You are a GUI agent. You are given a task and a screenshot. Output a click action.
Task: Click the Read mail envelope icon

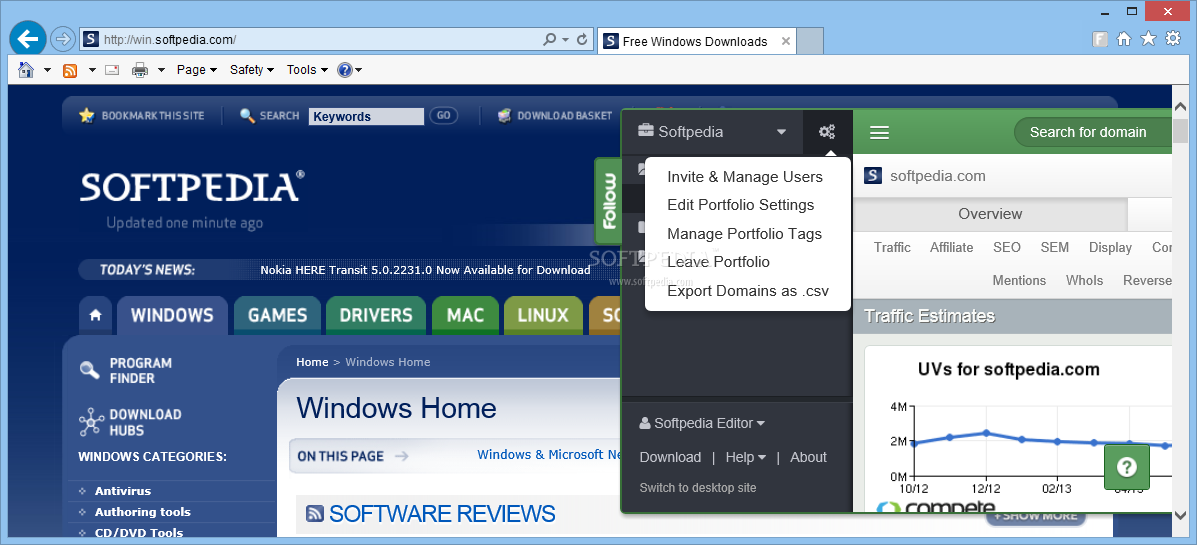coord(112,70)
